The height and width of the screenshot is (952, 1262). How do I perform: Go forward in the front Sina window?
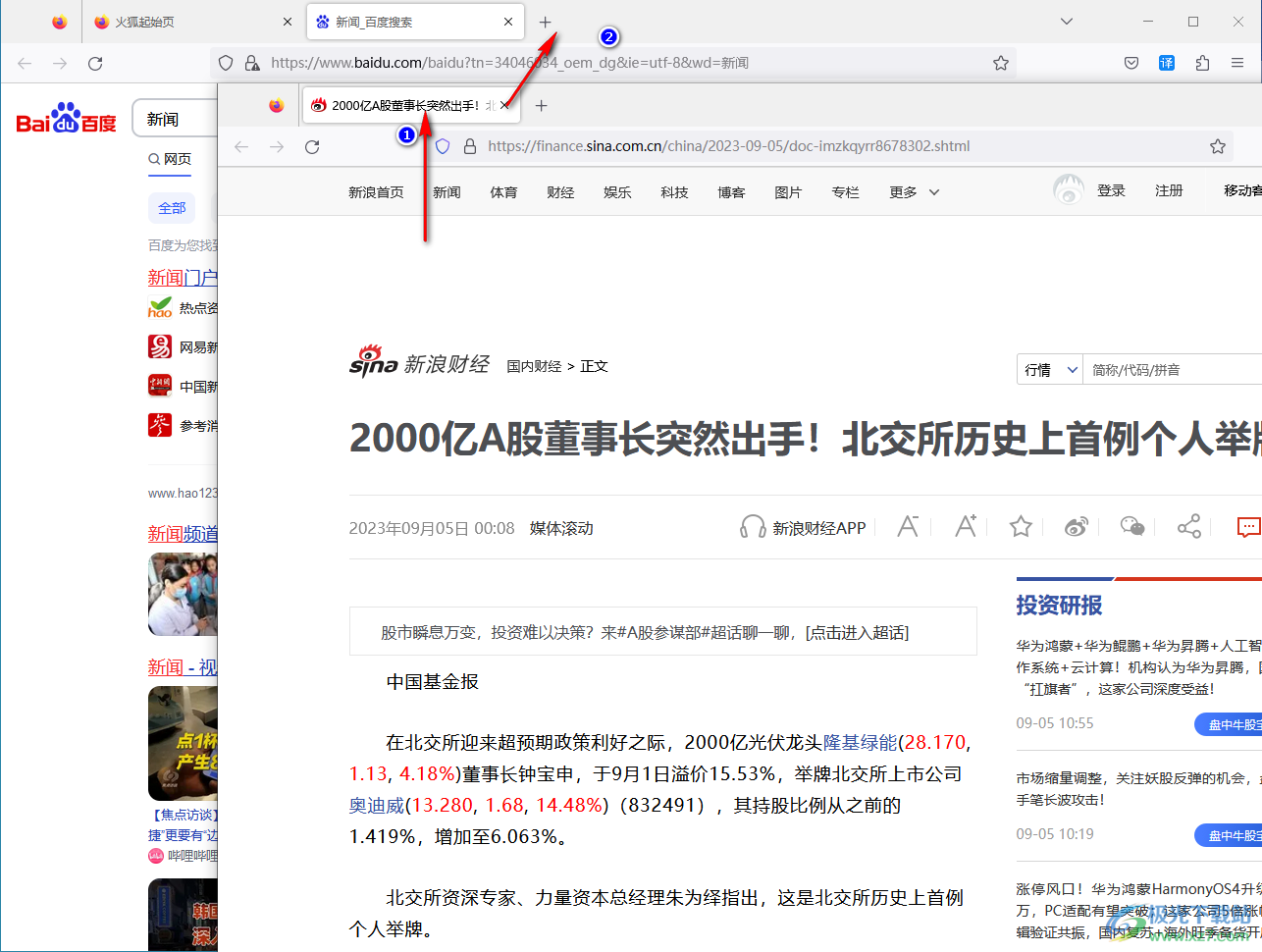(277, 146)
